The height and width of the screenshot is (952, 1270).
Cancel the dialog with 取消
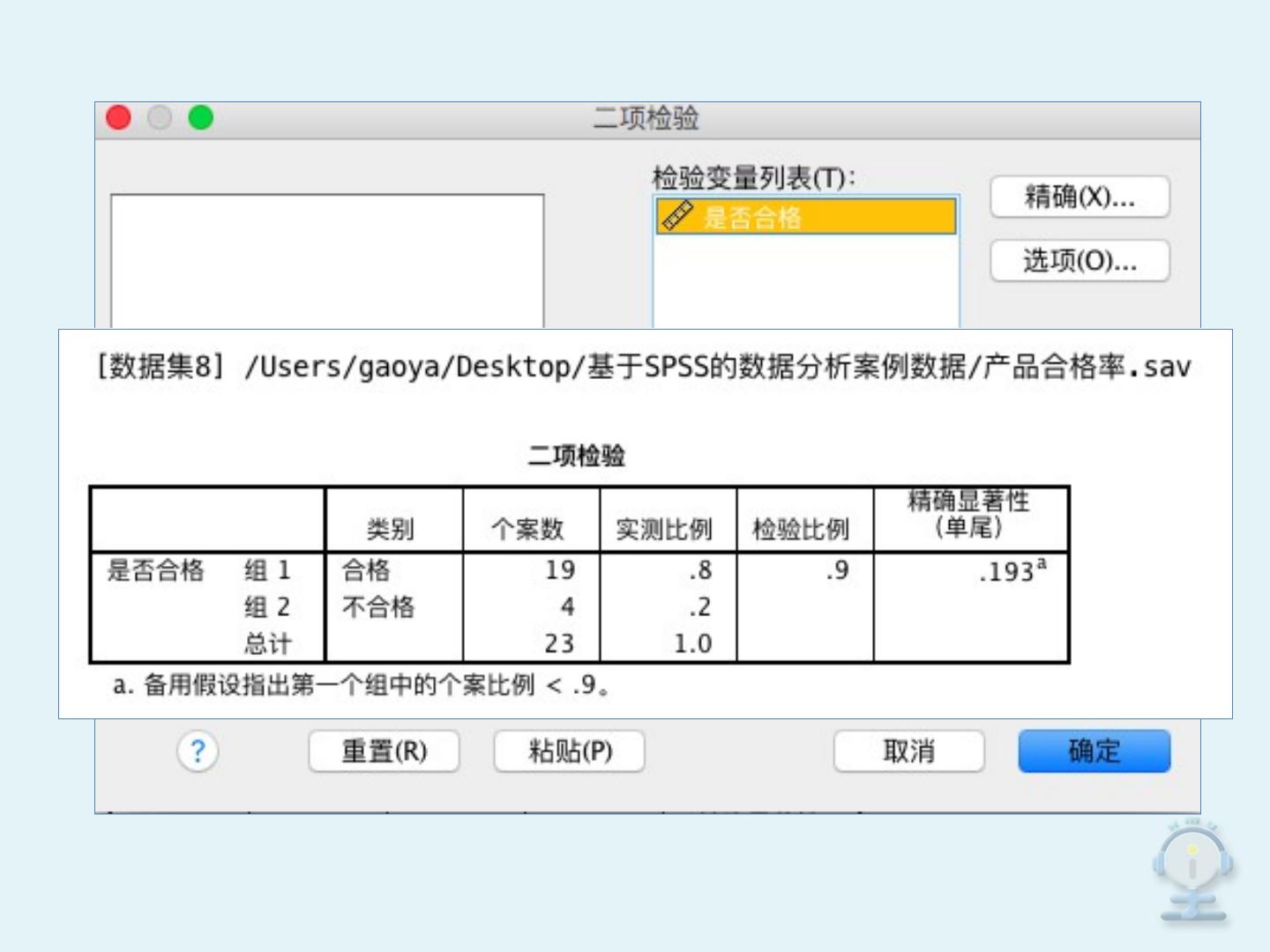click(908, 752)
